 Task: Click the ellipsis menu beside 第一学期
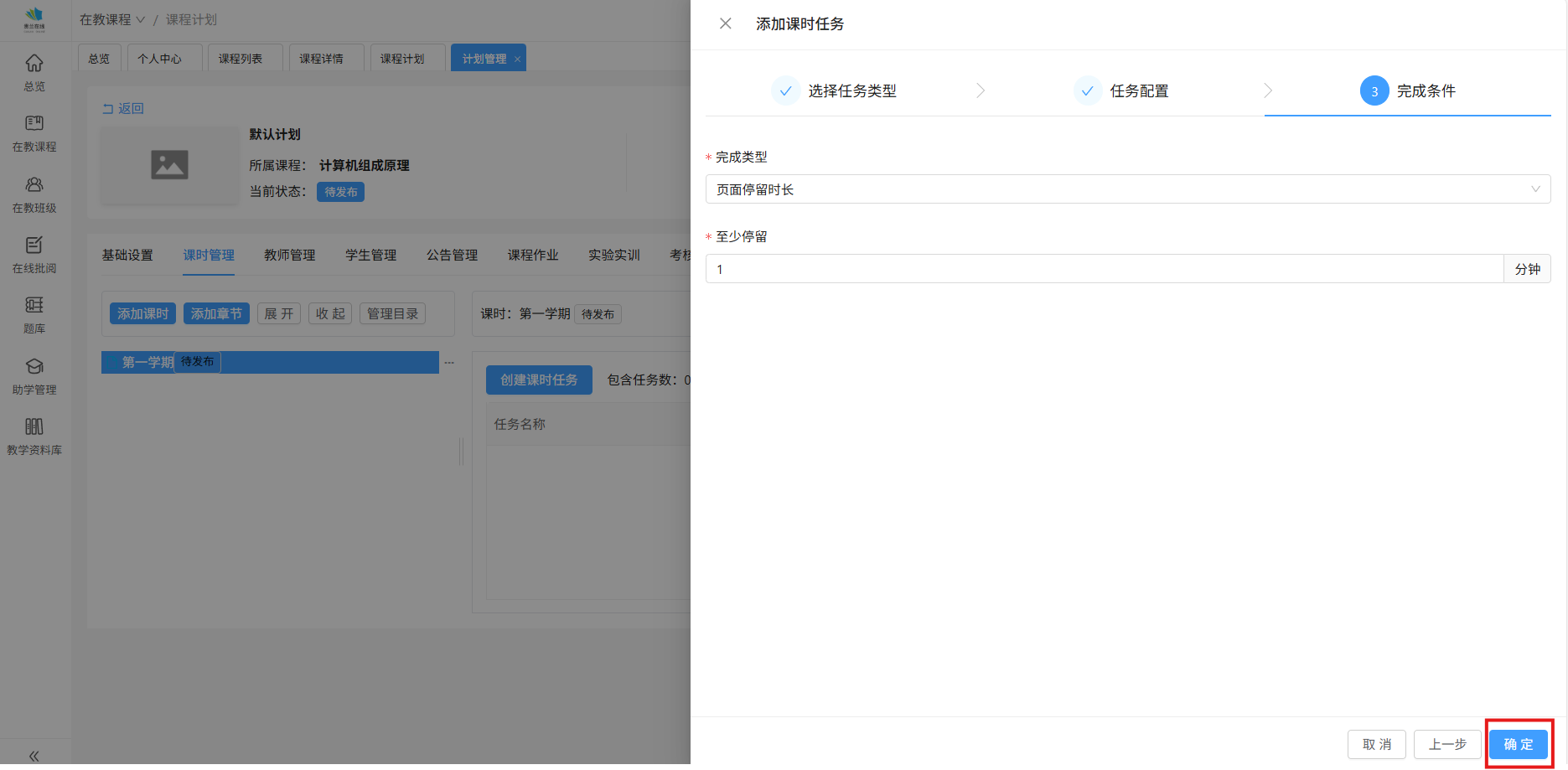tap(449, 363)
